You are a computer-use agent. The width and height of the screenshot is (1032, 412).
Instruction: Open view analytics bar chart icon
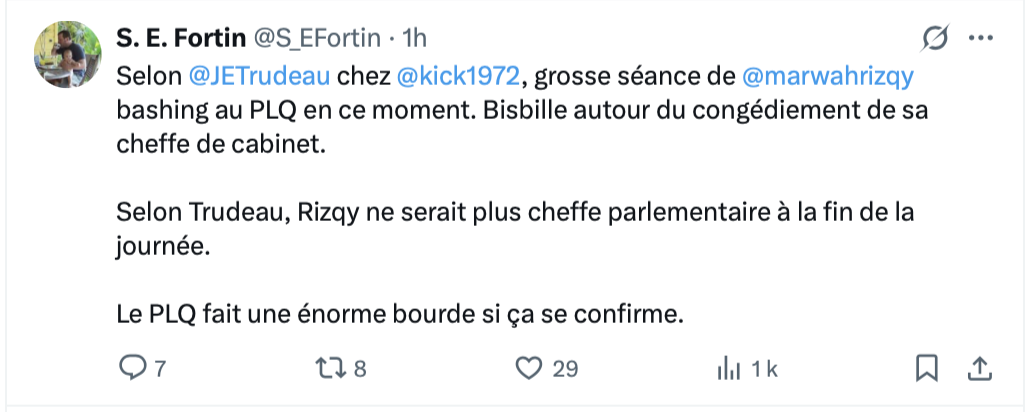point(727,369)
